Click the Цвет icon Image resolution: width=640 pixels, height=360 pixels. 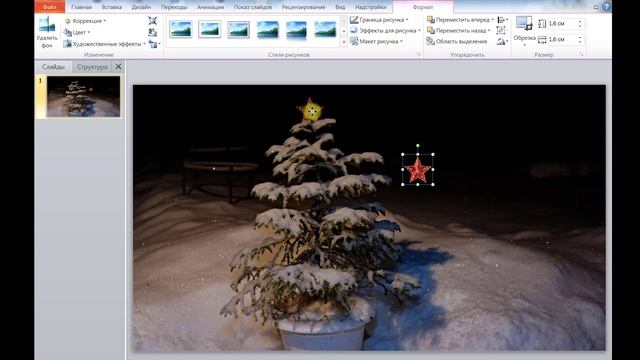(68, 32)
